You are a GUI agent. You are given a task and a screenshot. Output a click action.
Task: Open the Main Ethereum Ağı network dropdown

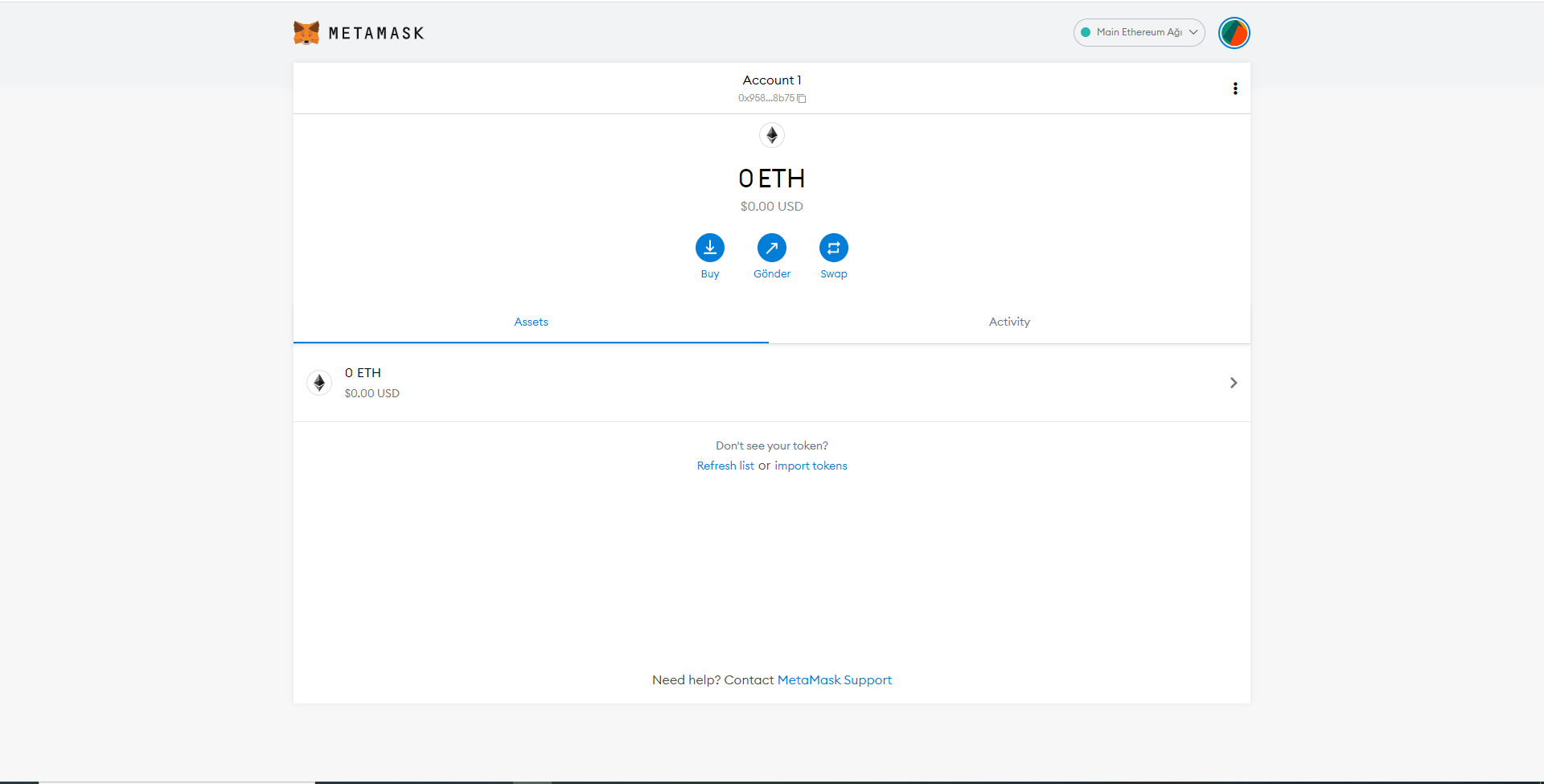1139,32
